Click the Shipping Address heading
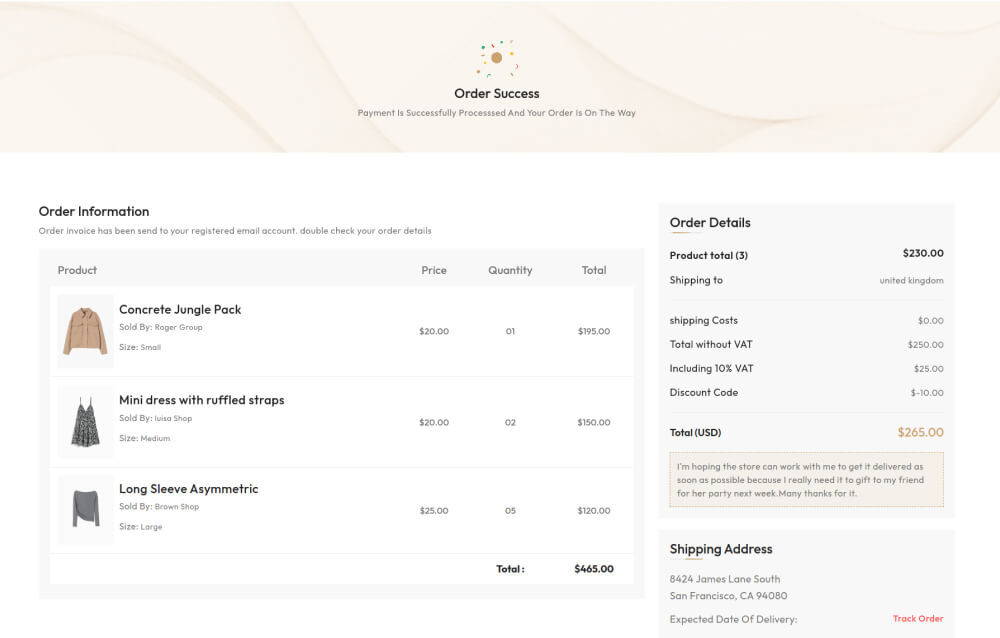 (x=720, y=549)
